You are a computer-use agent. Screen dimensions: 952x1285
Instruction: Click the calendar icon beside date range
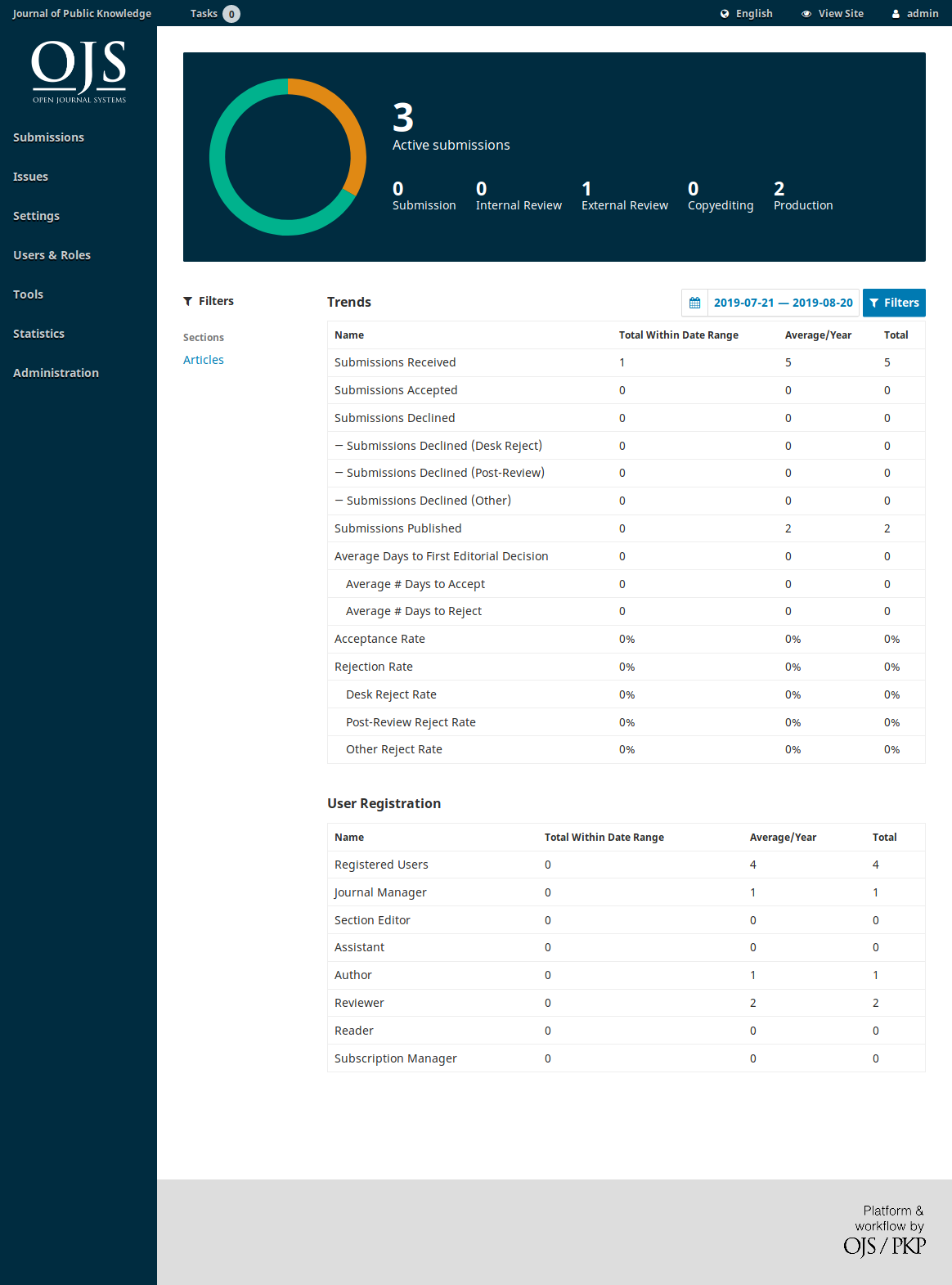point(694,303)
